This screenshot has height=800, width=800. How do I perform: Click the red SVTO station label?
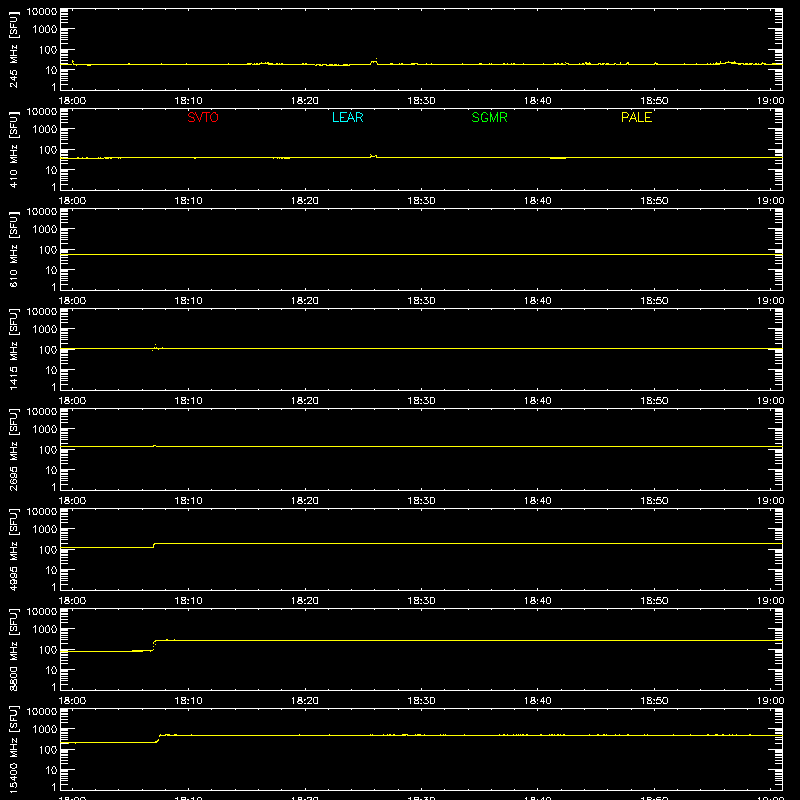point(203,117)
